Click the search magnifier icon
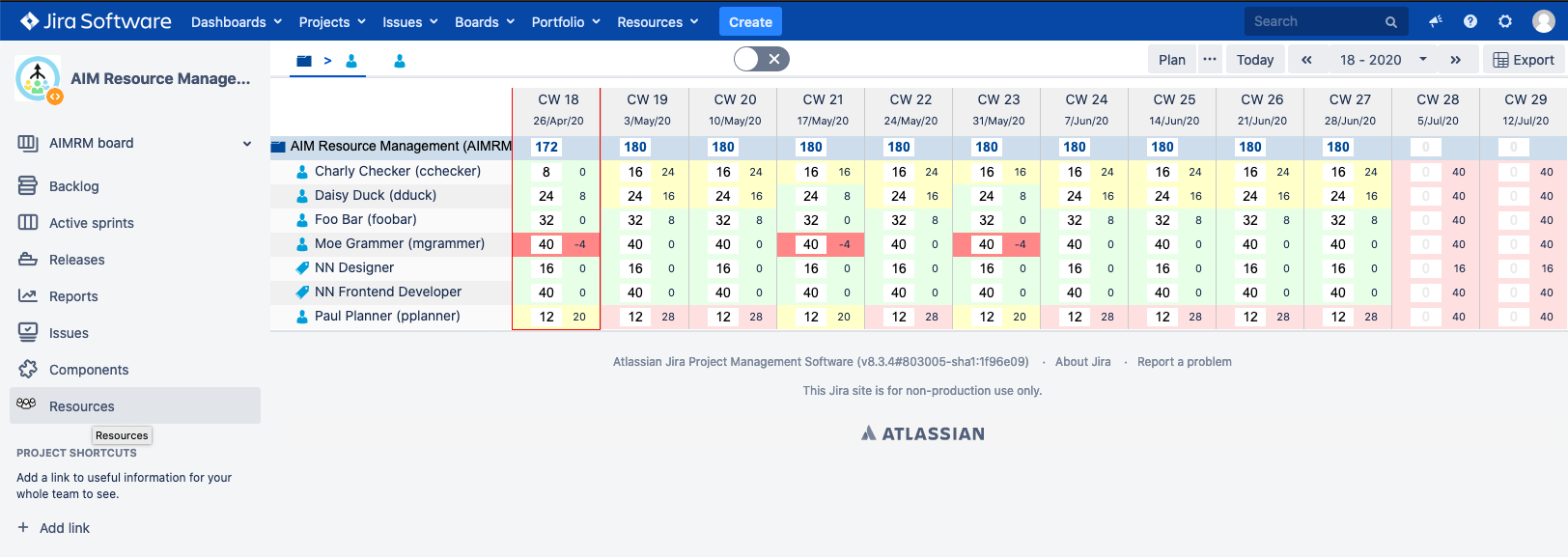 1391,22
